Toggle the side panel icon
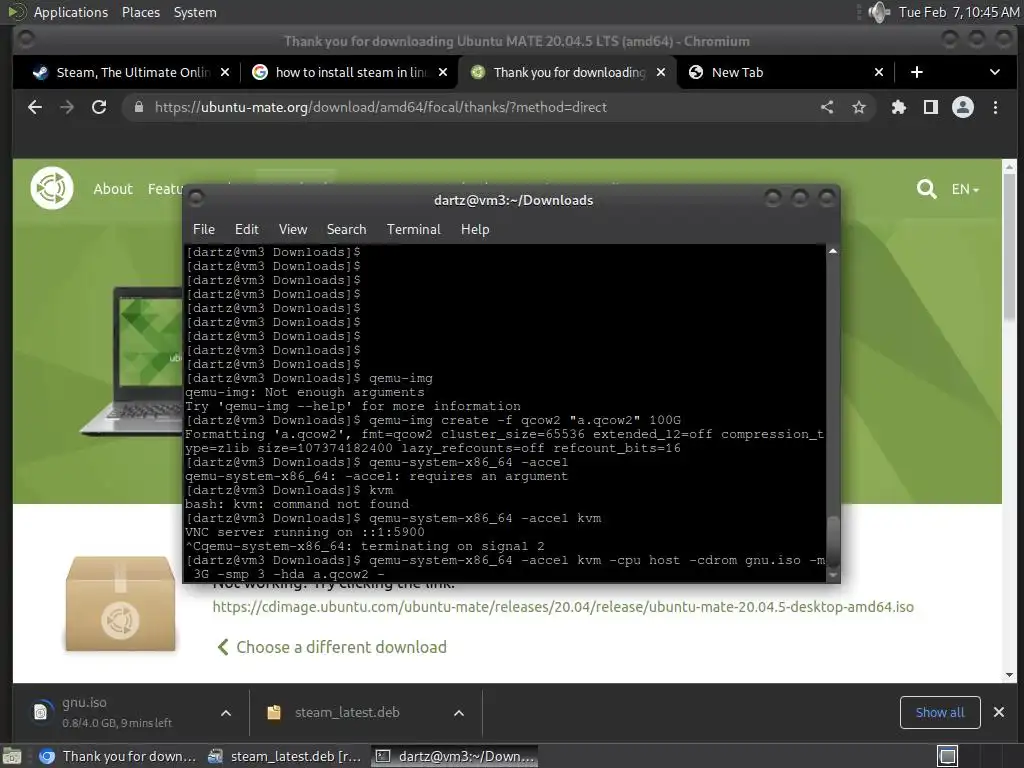Screen dimensions: 1024x768 click(931, 107)
